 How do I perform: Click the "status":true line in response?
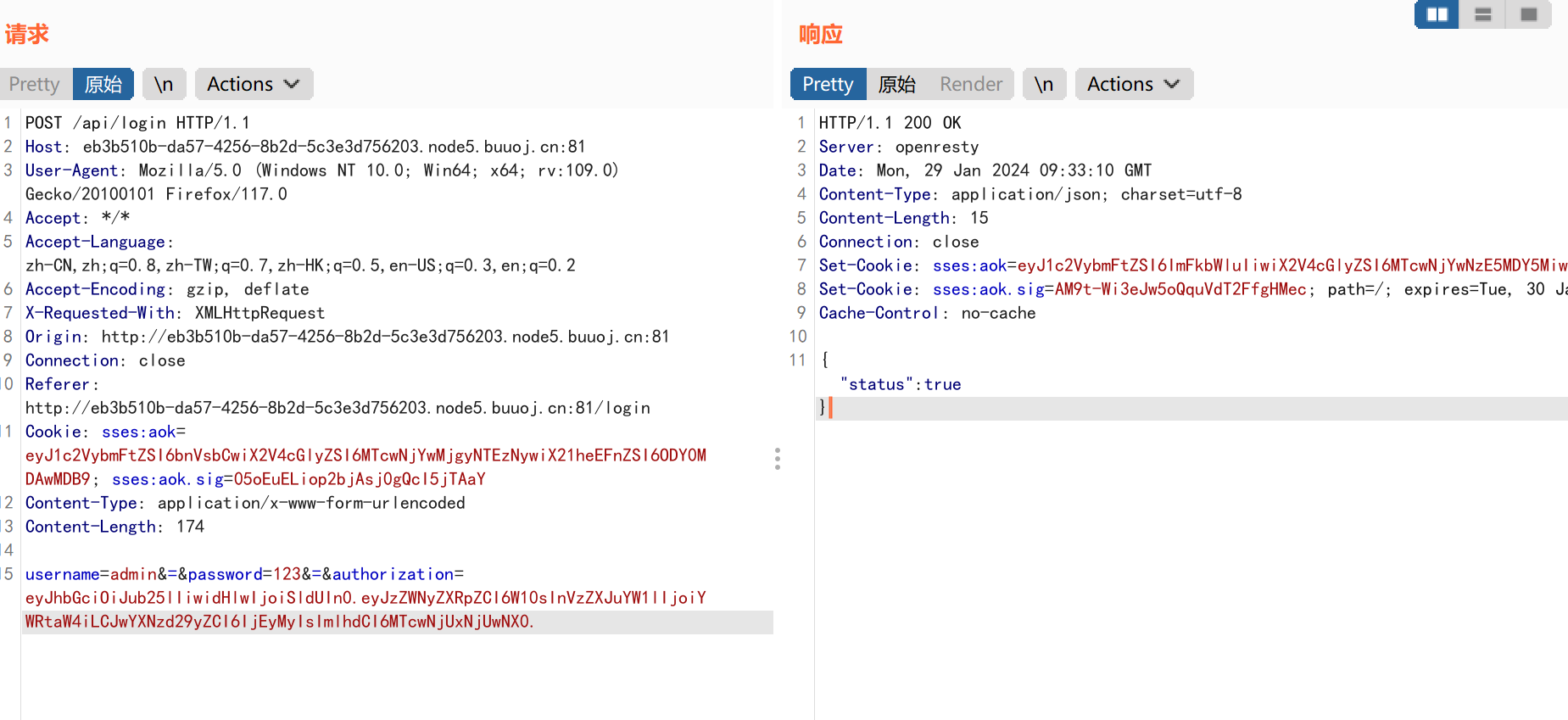900,384
